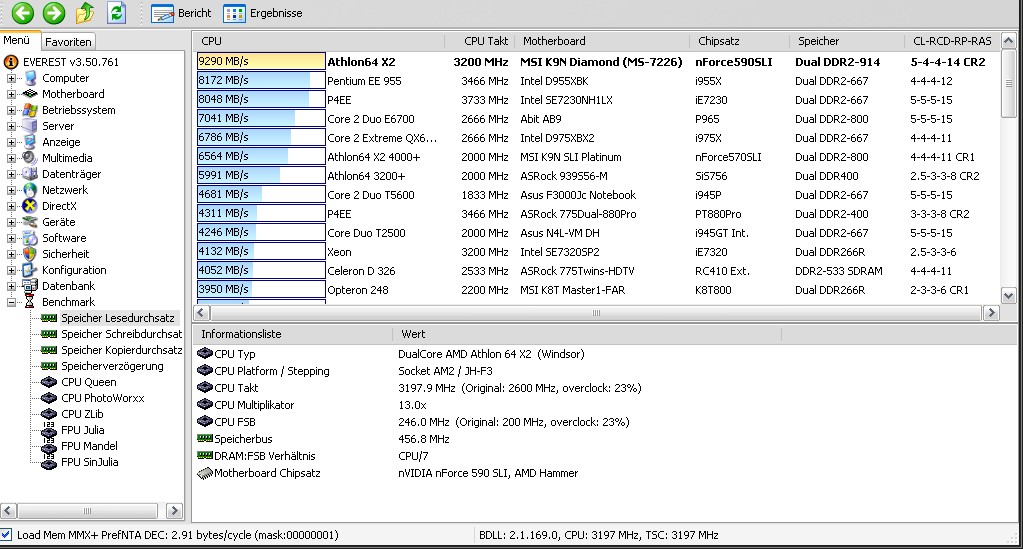Click the 9290 MB/s result bar
Viewport: 1023px width, 549px height.
[261, 61]
